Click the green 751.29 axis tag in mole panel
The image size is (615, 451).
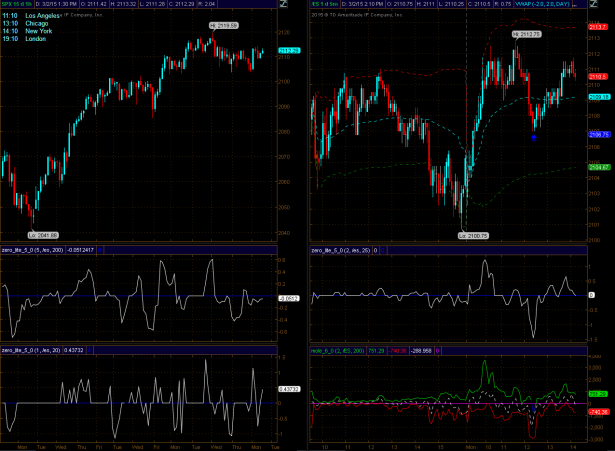[x=598, y=394]
